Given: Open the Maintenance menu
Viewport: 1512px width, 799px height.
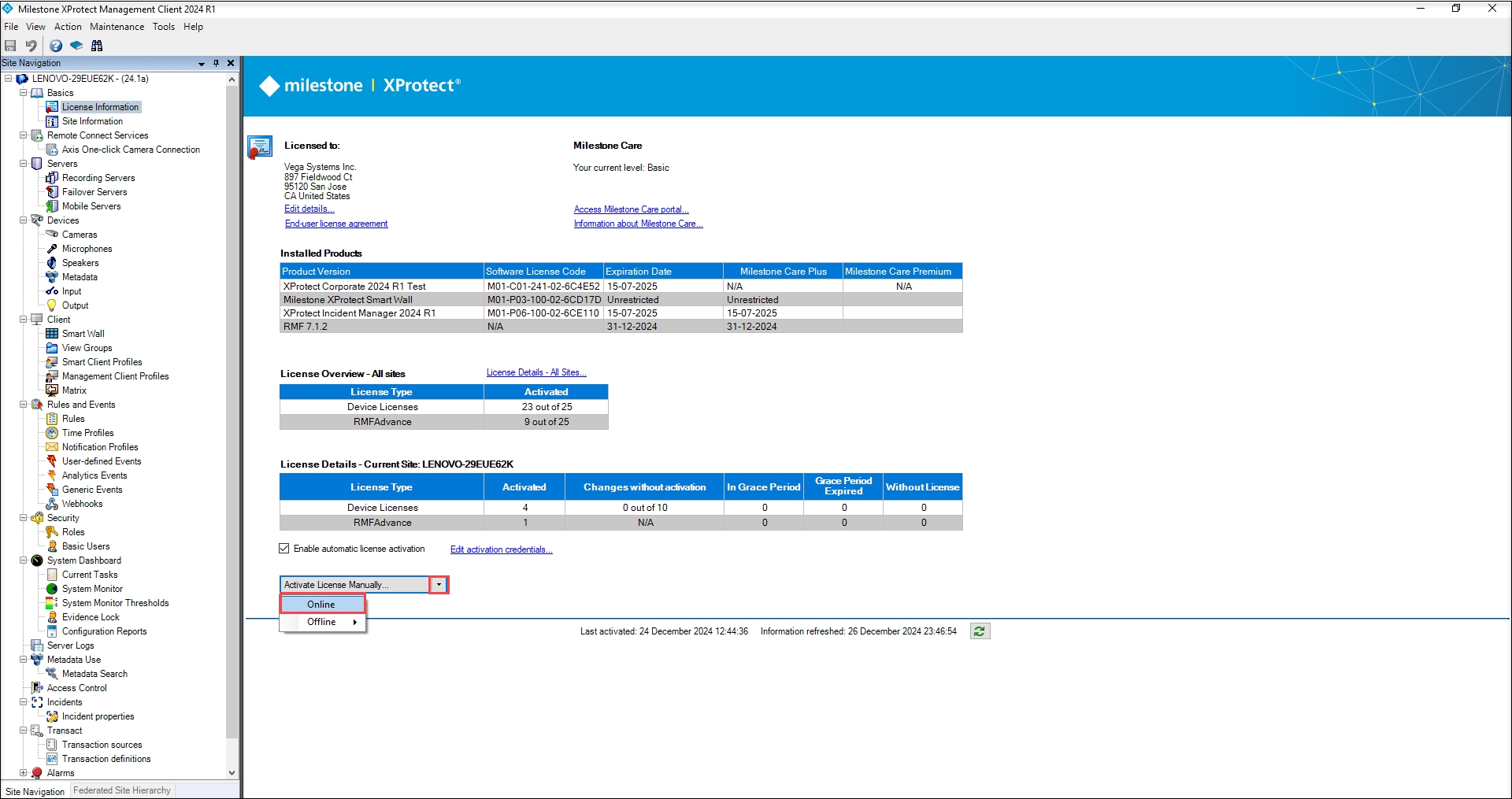Looking at the screenshot, I should click(x=117, y=27).
